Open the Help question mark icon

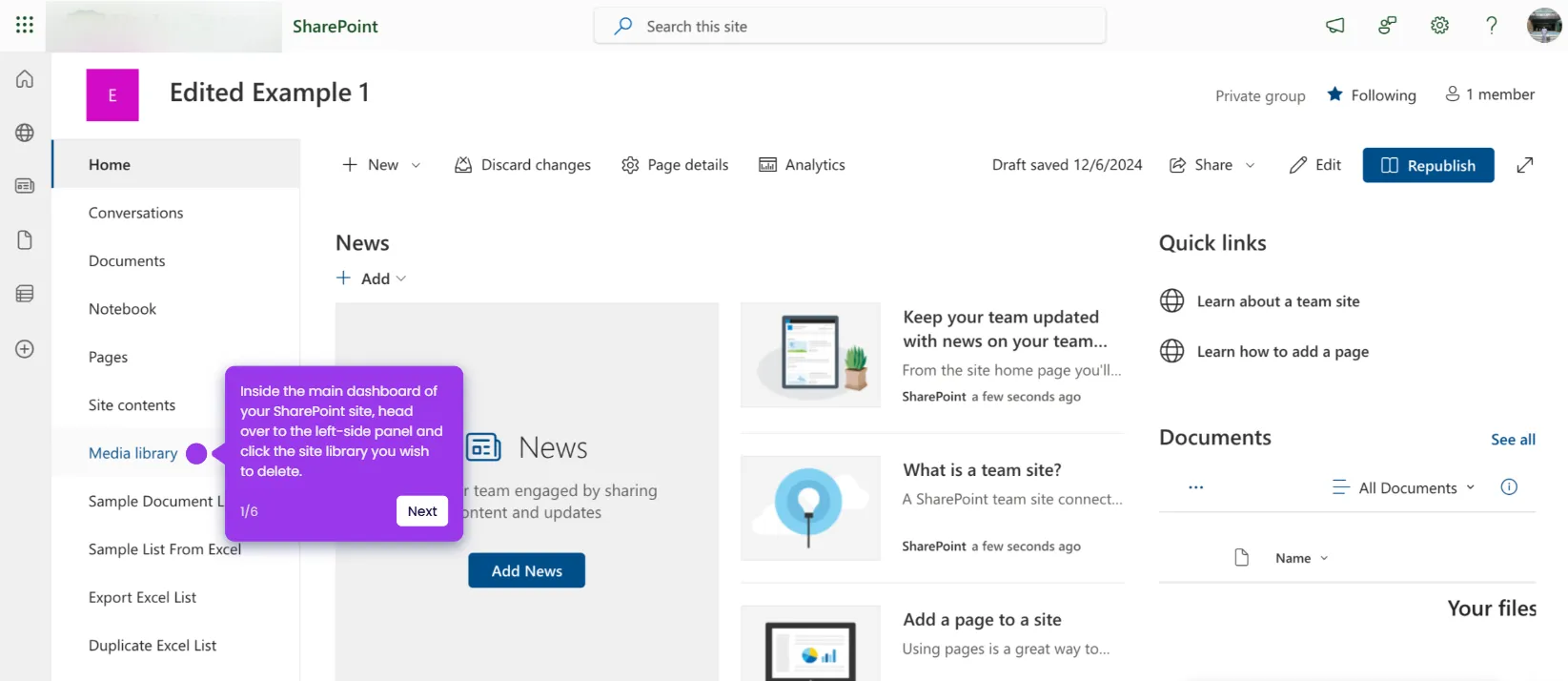1492,26
